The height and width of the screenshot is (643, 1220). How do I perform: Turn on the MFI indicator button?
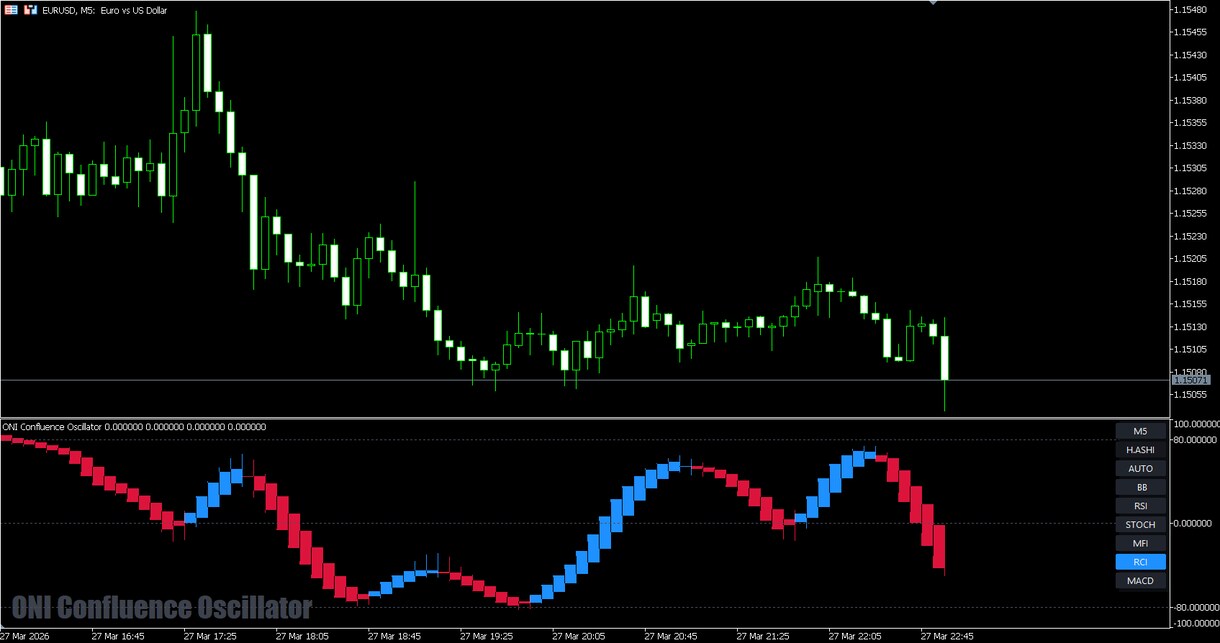click(1140, 543)
